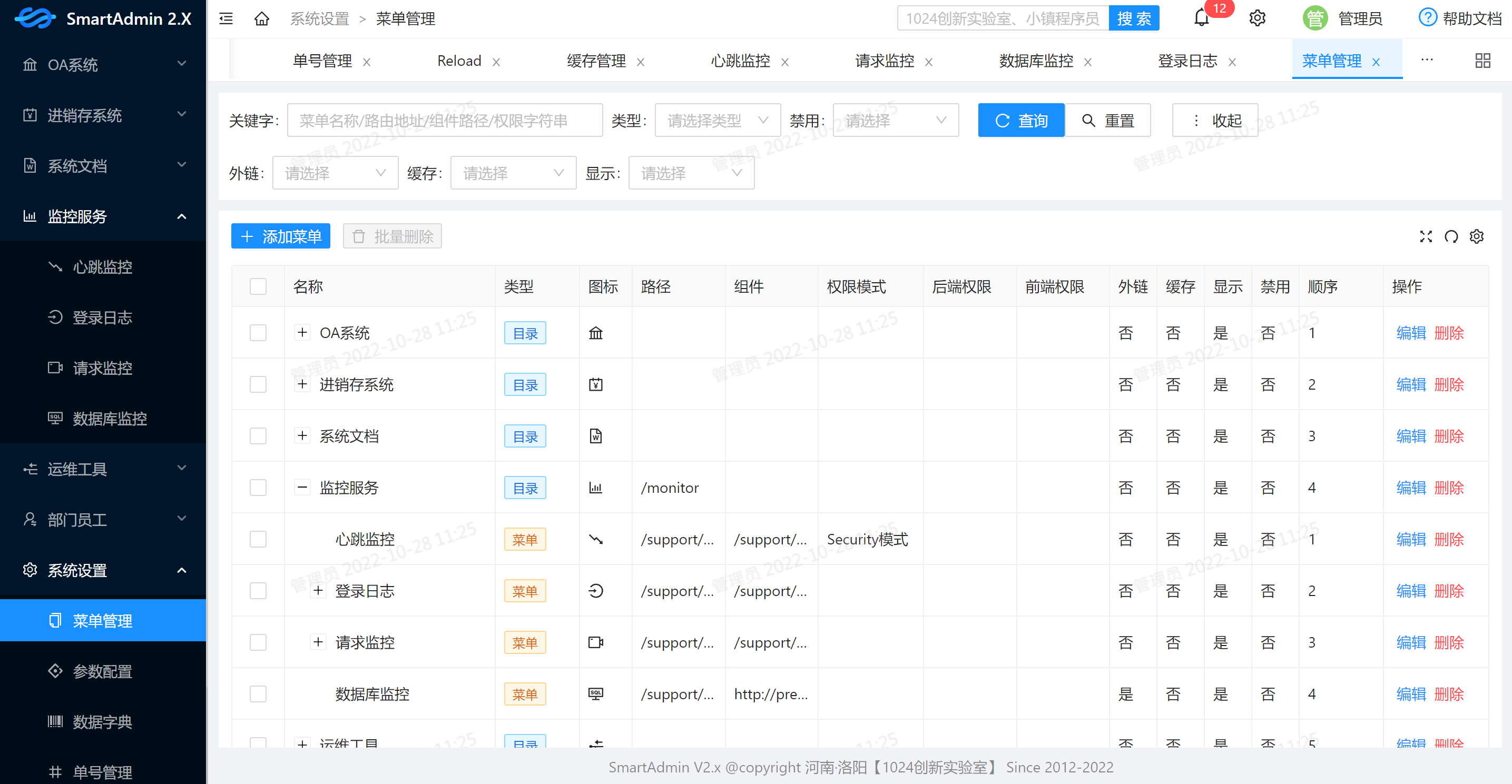The height and width of the screenshot is (784, 1512).
Task: Open the 类型 type dropdown
Action: 717,120
